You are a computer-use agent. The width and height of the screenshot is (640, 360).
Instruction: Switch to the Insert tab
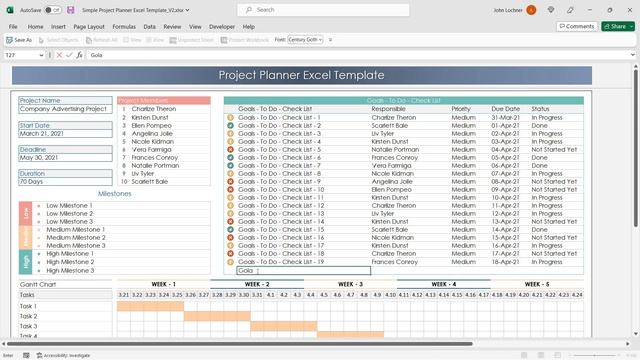coord(58,27)
